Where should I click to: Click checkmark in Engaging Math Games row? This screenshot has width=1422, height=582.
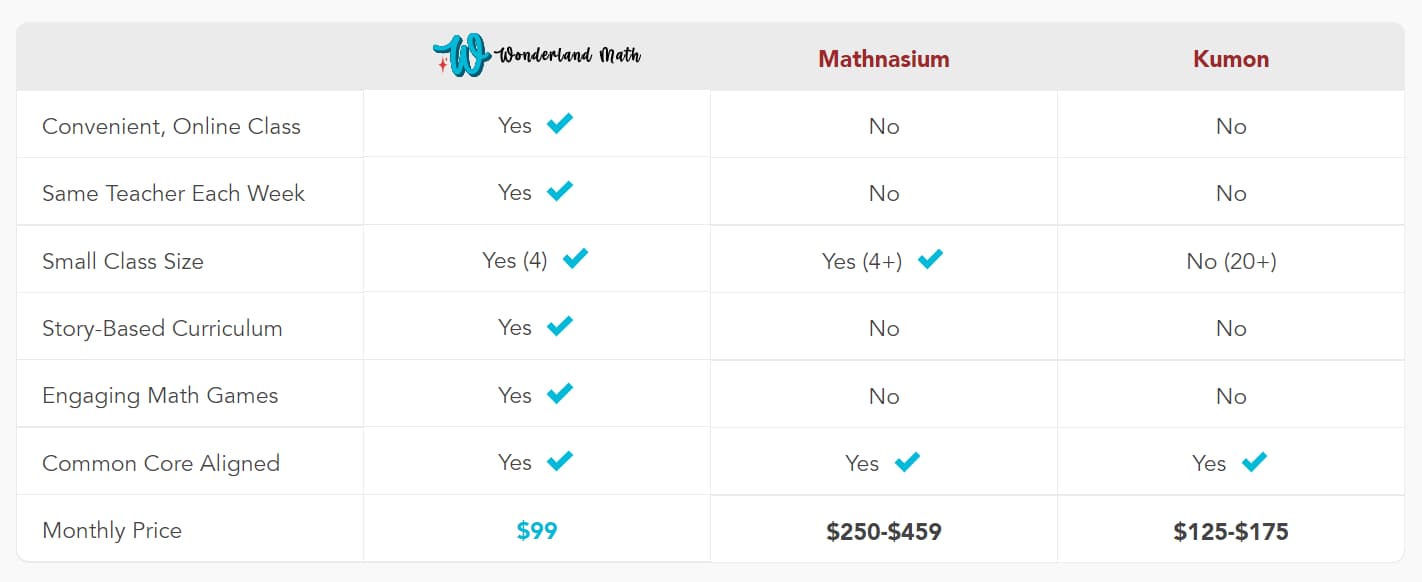coord(560,393)
